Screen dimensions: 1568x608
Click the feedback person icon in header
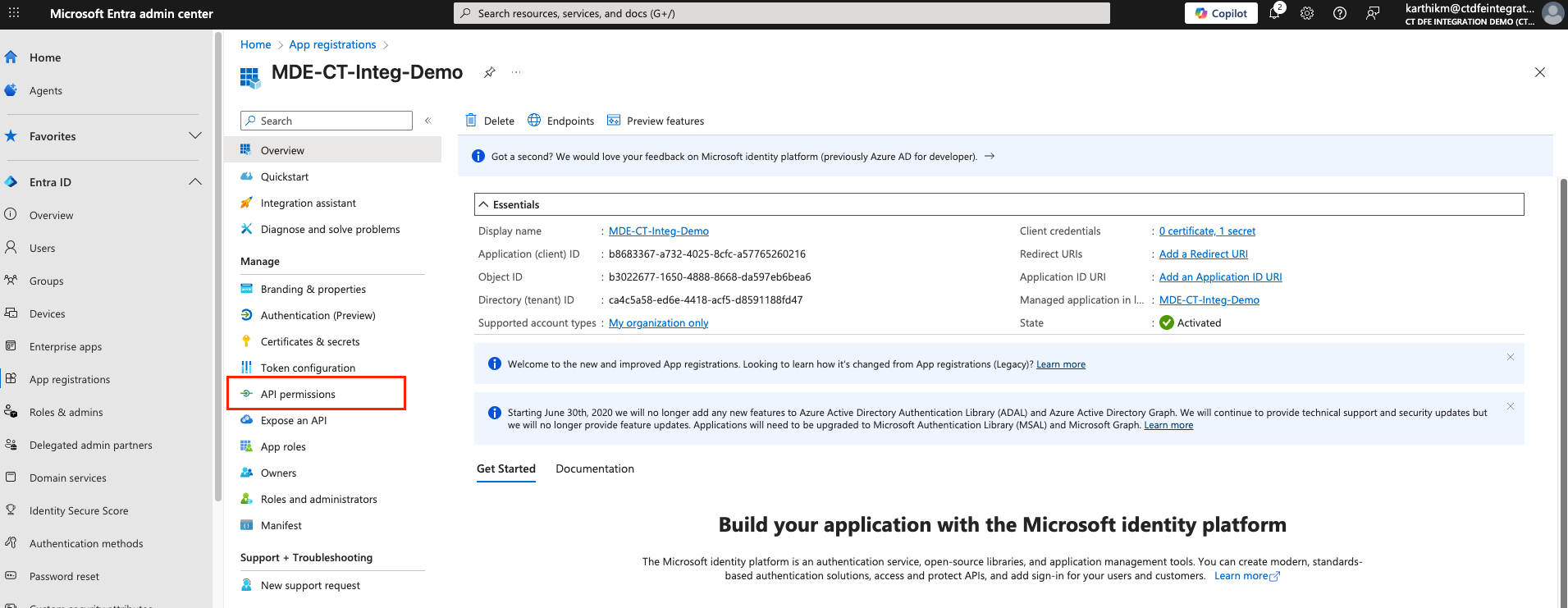[1373, 13]
